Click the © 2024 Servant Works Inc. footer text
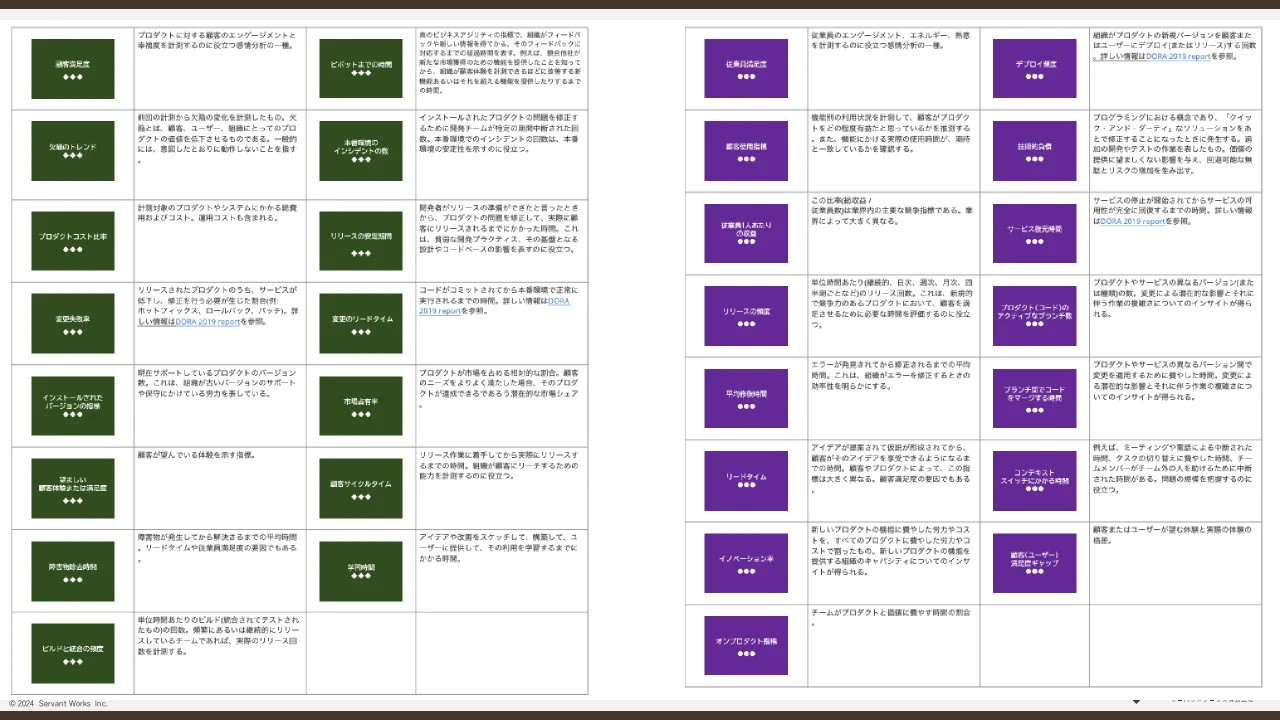Screen dimensions: 1280x720 tap(58, 704)
